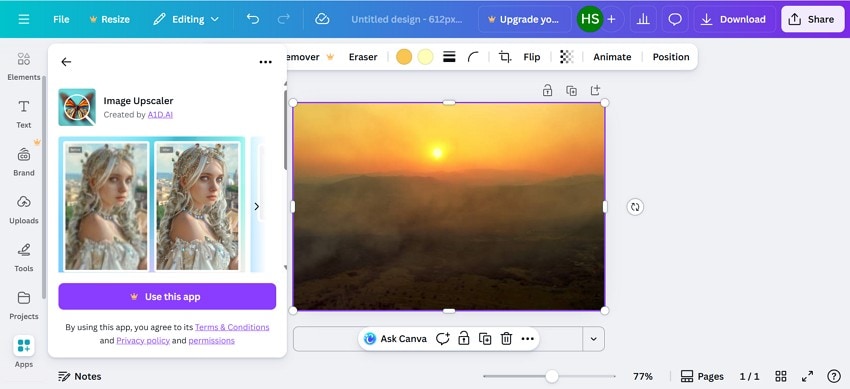
Task: Open the comments speech bubble icon
Action: click(x=675, y=19)
